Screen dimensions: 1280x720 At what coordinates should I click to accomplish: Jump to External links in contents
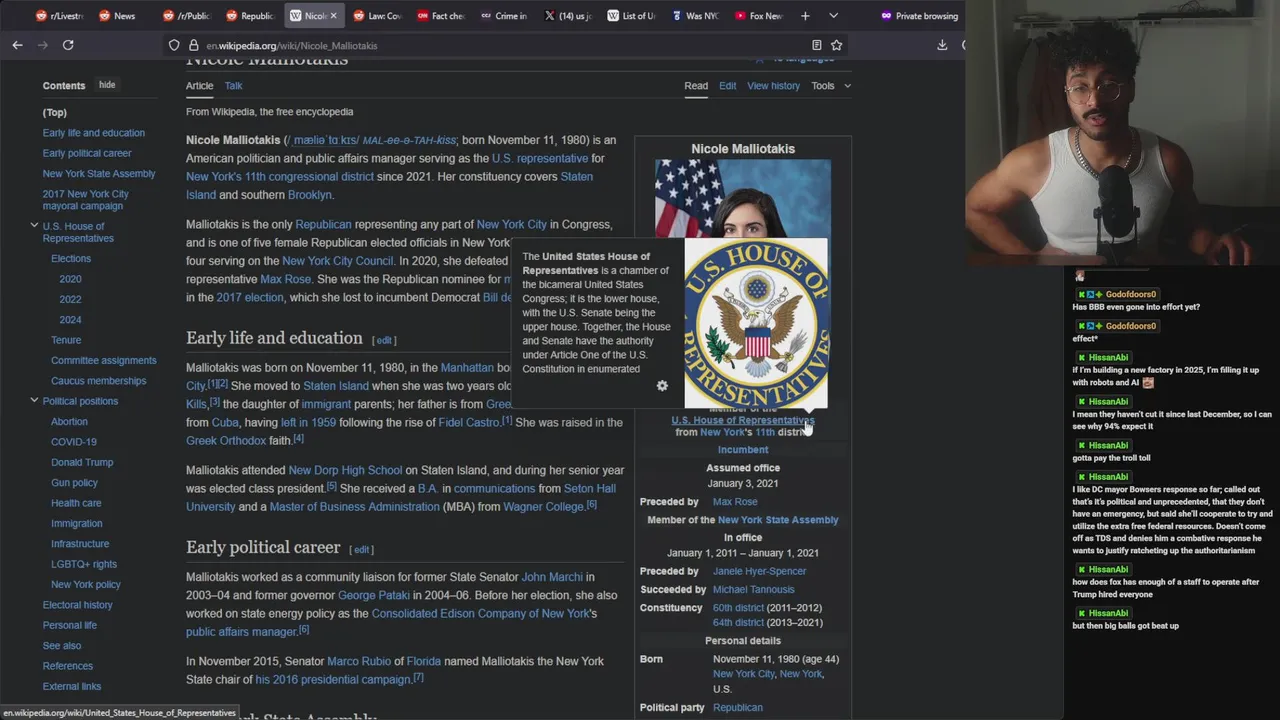pyautogui.click(x=72, y=687)
